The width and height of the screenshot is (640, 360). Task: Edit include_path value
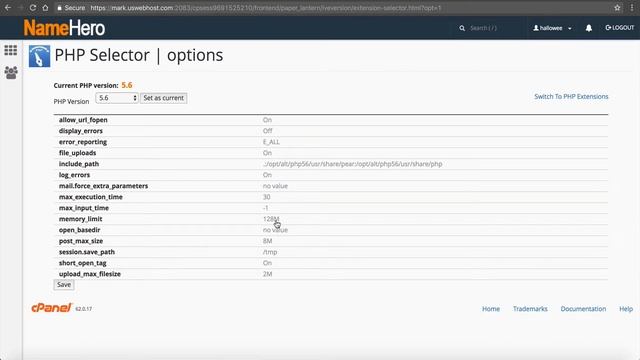pos(353,164)
